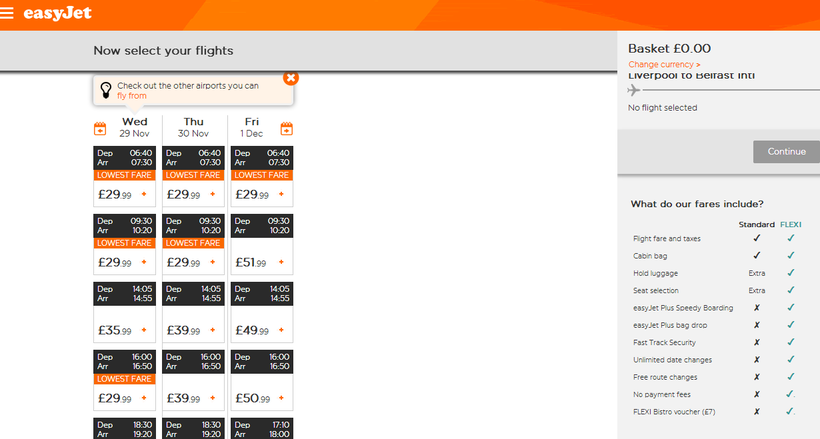This screenshot has width=820, height=439.
Task: Select Thu 06:40 flight at £29.99
Action: click(193, 176)
